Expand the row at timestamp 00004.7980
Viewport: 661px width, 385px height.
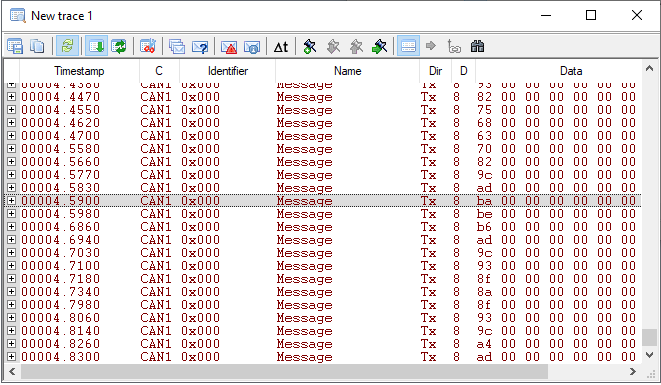tap(11, 304)
